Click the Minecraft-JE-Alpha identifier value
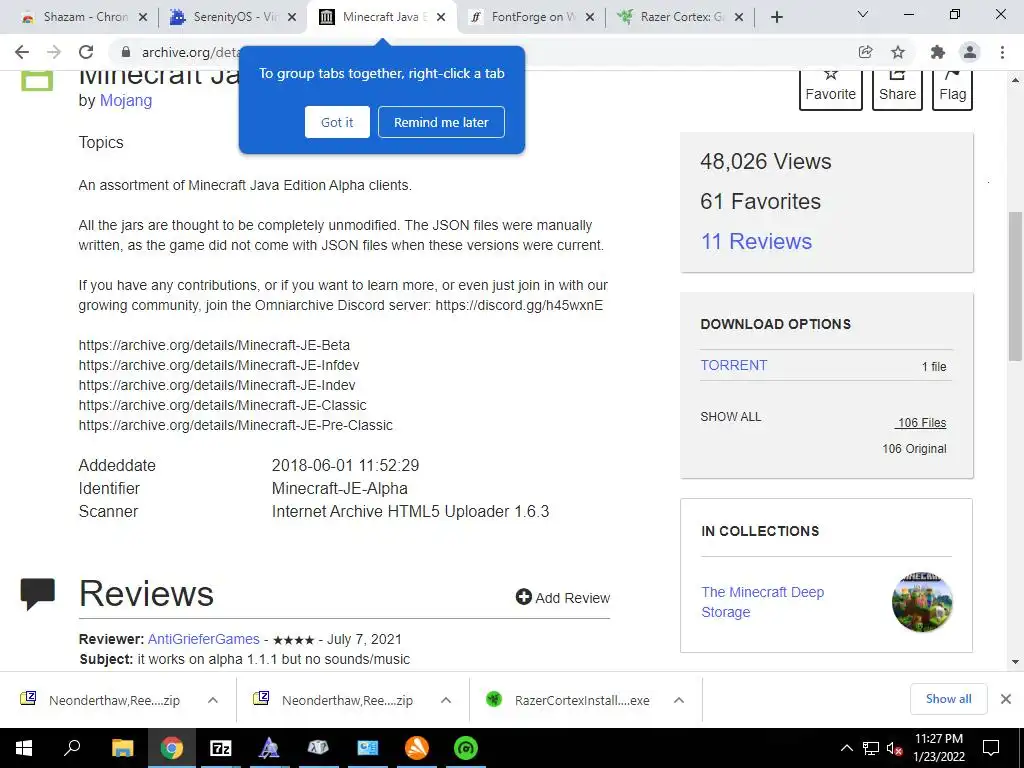1024x768 pixels. click(x=340, y=488)
